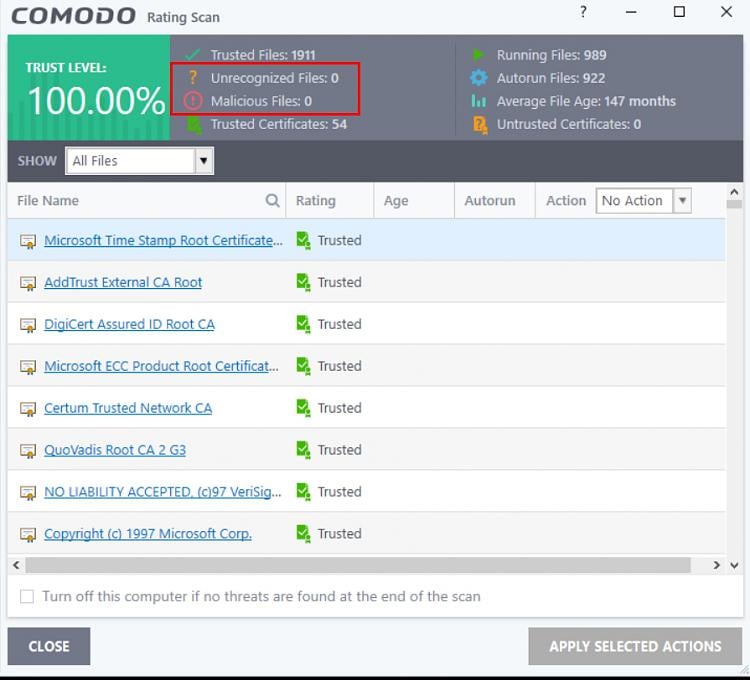Viewport: 750px width, 680px height.
Task: Click Trusted rating icon in AddTrust External row
Action: [303, 282]
